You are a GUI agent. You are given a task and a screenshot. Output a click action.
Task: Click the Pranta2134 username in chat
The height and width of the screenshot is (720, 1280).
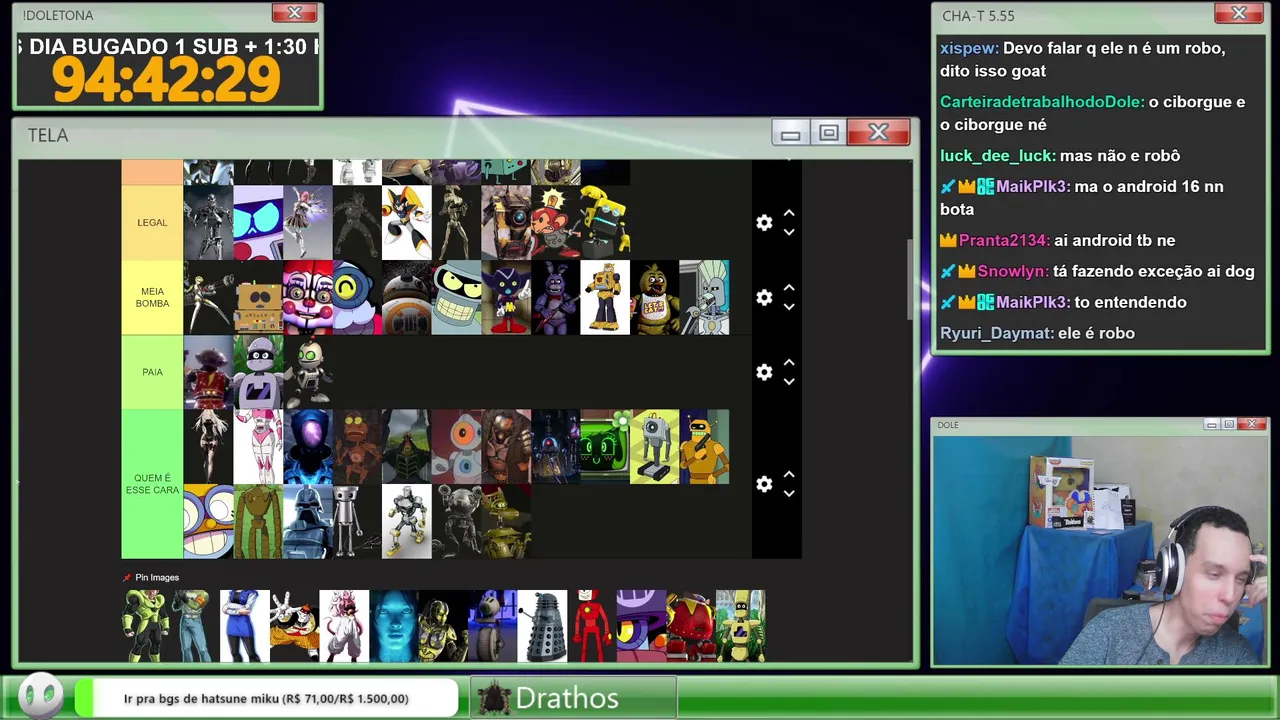click(x=1004, y=241)
